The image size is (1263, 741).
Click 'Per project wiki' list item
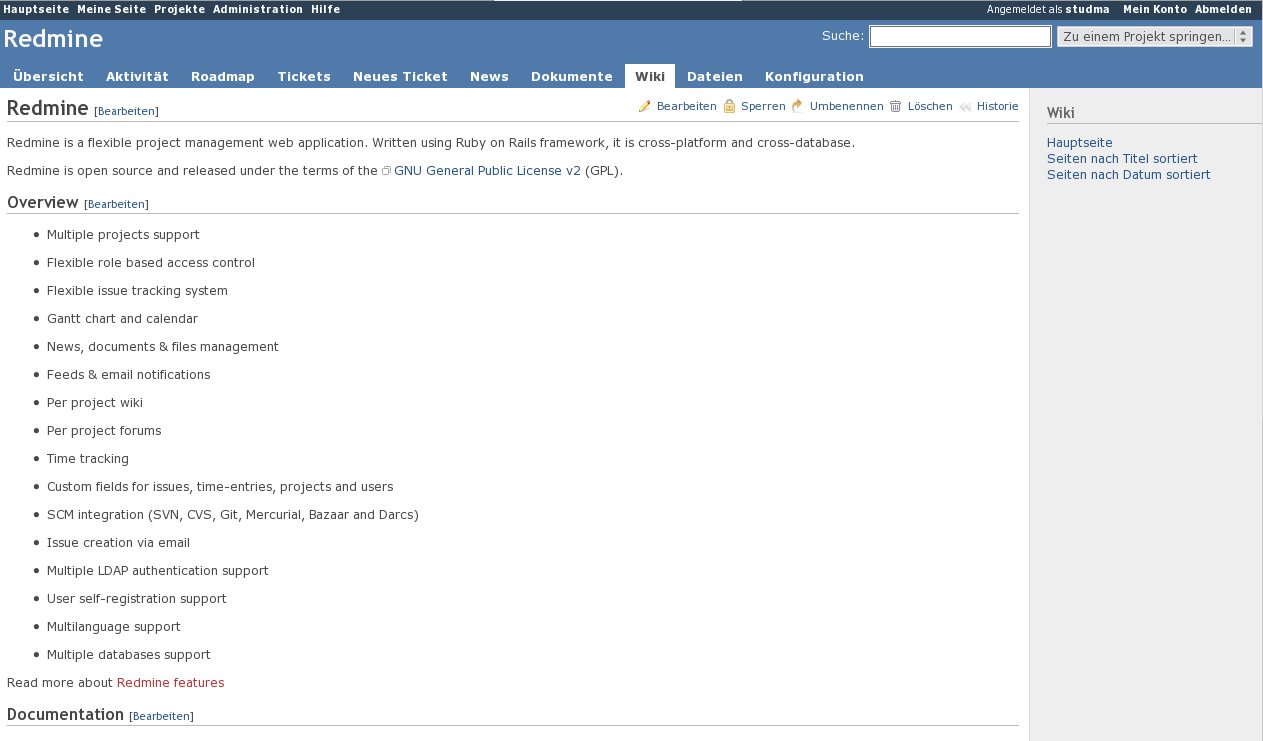click(95, 403)
